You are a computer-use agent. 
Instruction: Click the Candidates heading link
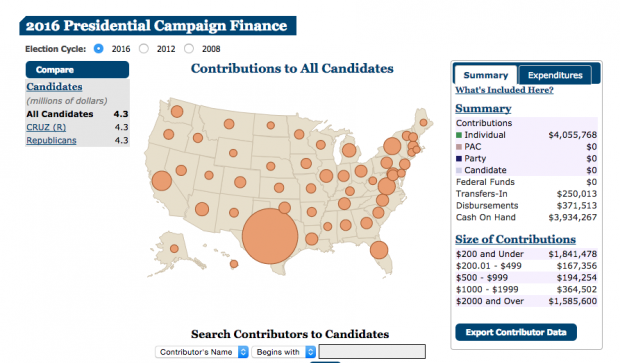click(x=55, y=87)
